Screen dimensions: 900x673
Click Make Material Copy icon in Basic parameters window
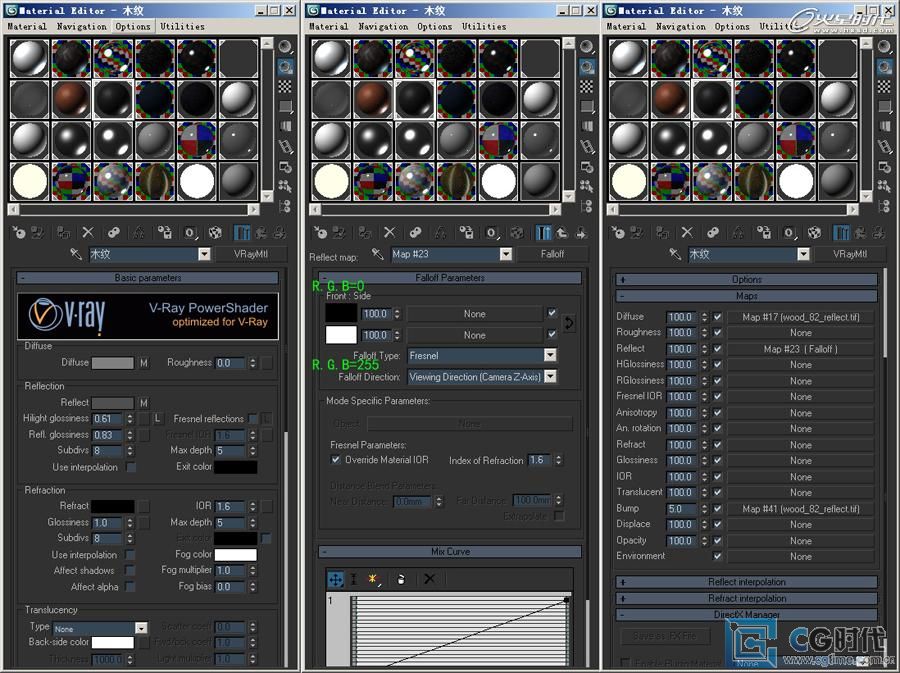(x=114, y=232)
